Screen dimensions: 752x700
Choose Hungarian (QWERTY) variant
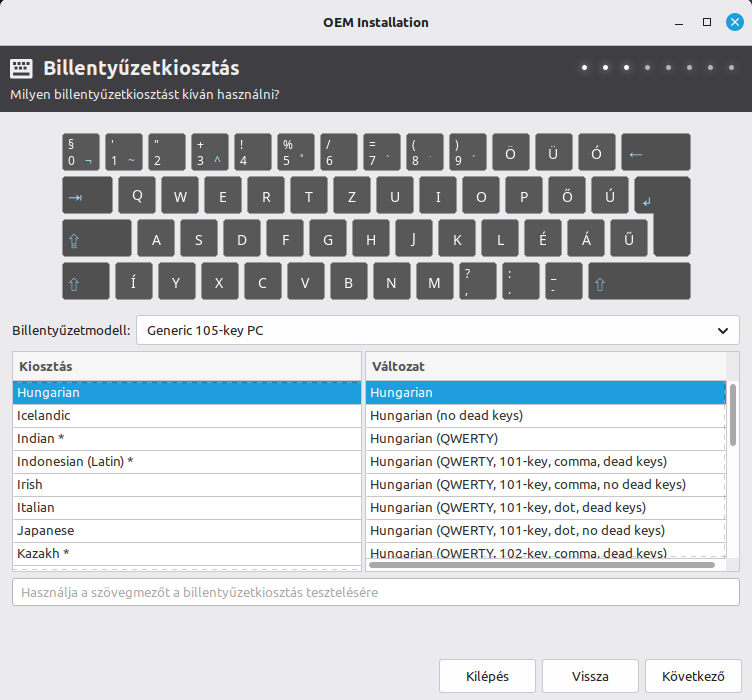(545, 439)
